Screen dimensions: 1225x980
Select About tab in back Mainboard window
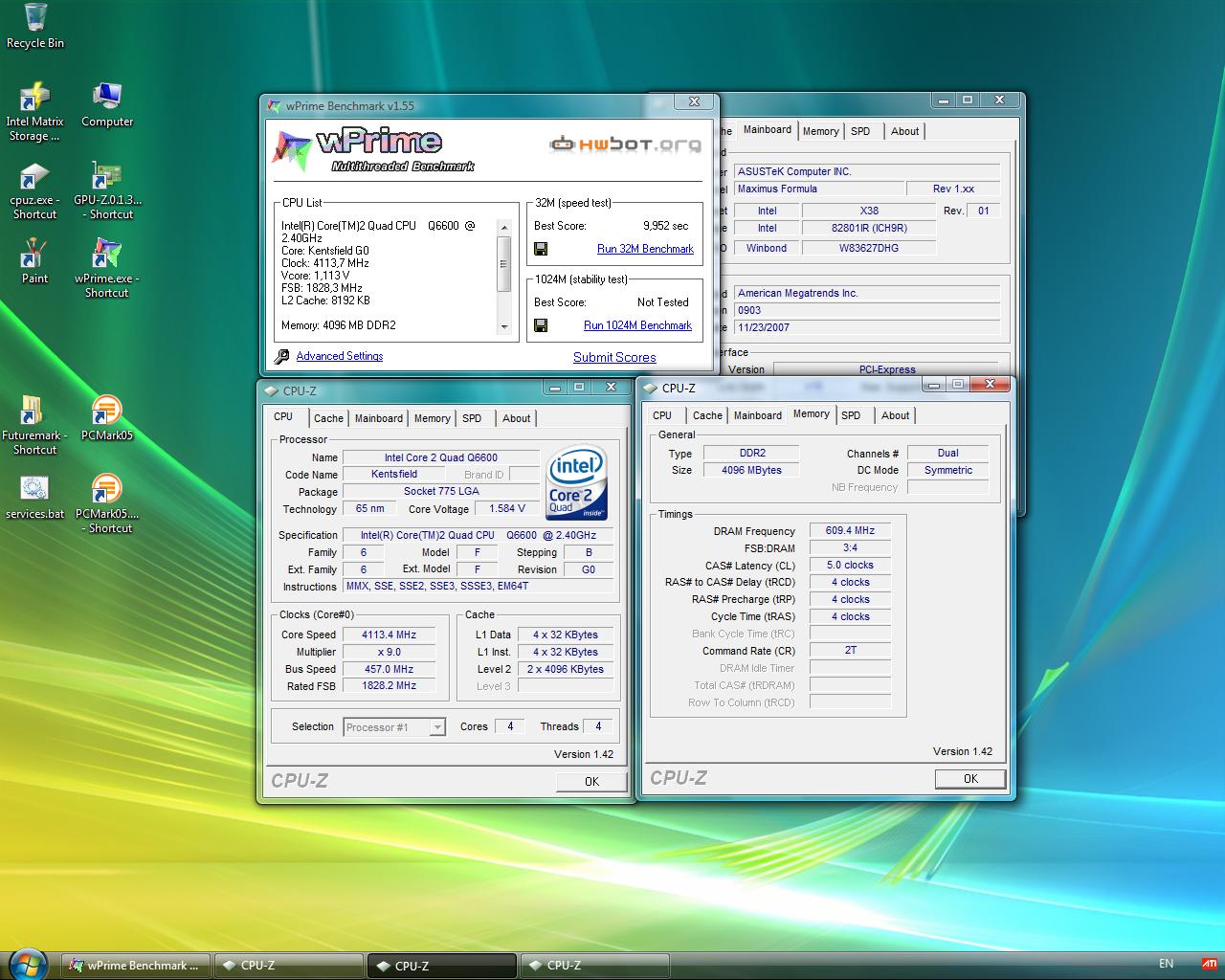coord(904,131)
